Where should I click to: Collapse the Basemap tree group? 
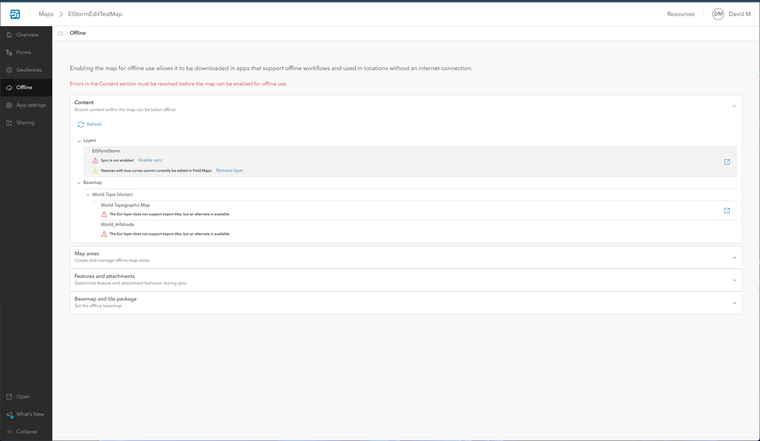click(79, 183)
